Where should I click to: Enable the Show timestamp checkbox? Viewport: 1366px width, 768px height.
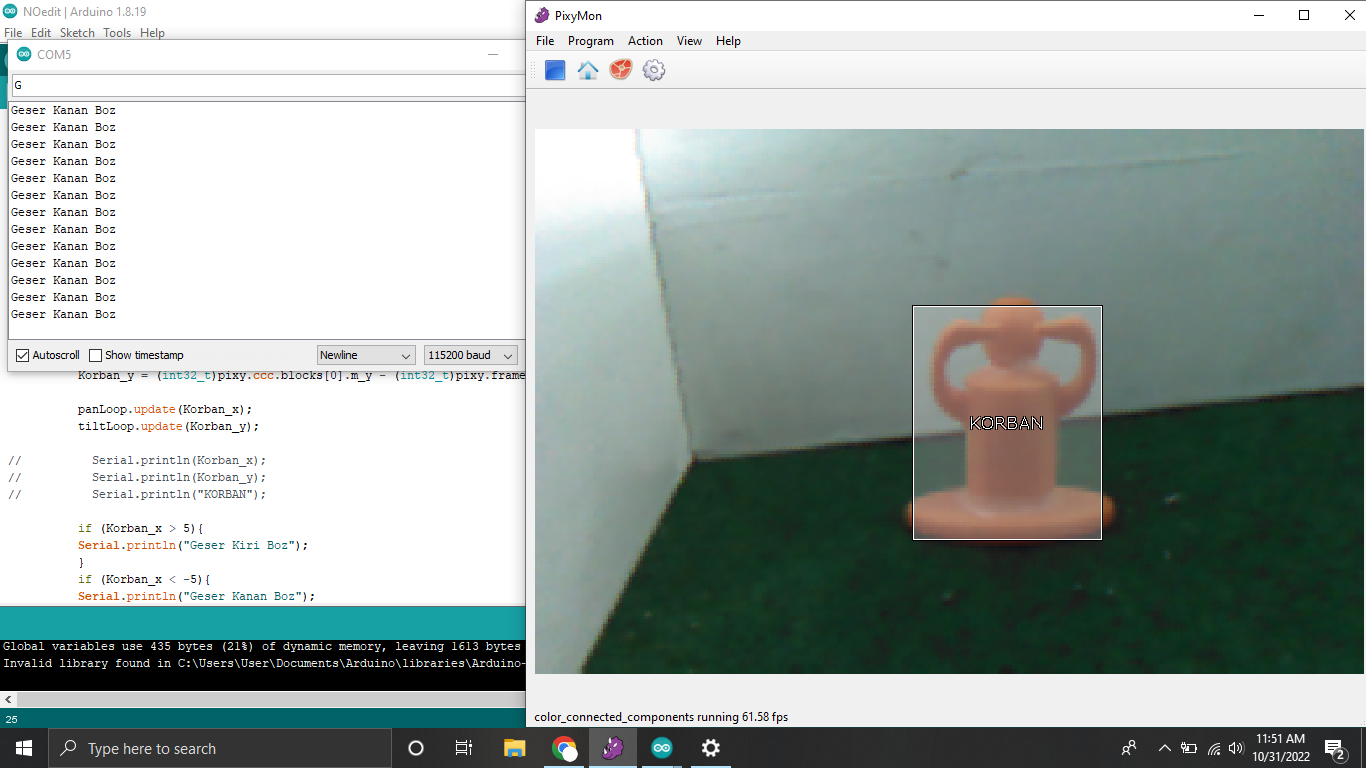[x=96, y=355]
